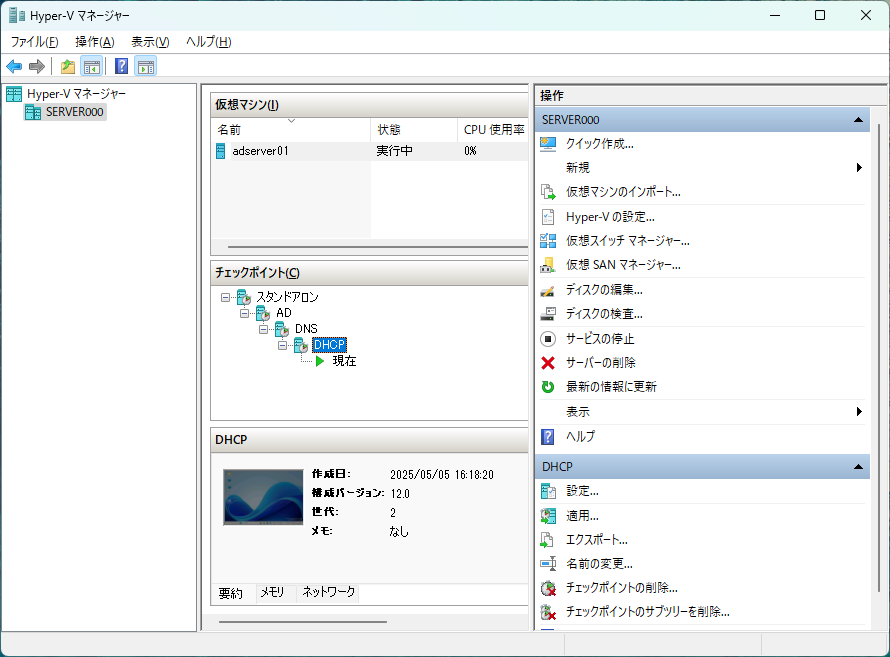The width and height of the screenshot is (890, 657).
Task: Collapse the SERVER000 actions section
Action: [858, 120]
